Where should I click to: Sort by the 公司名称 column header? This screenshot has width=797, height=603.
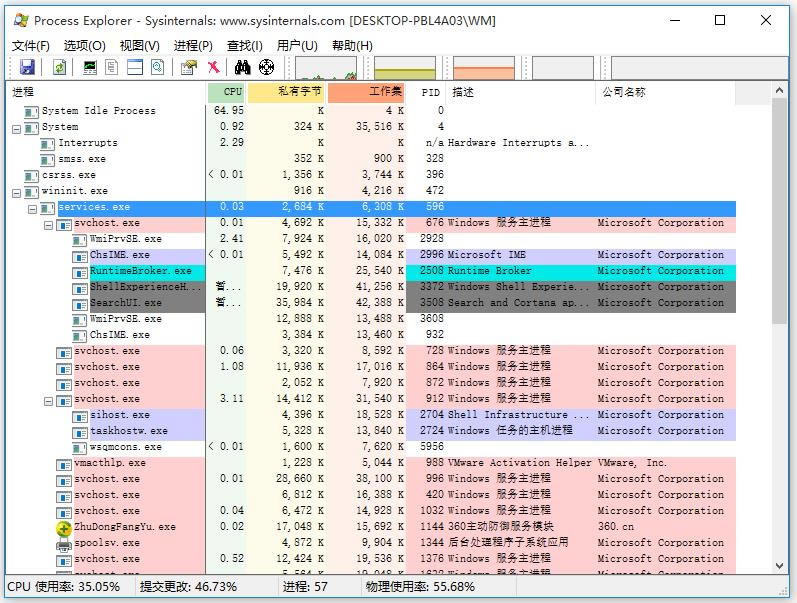pyautogui.click(x=665, y=92)
